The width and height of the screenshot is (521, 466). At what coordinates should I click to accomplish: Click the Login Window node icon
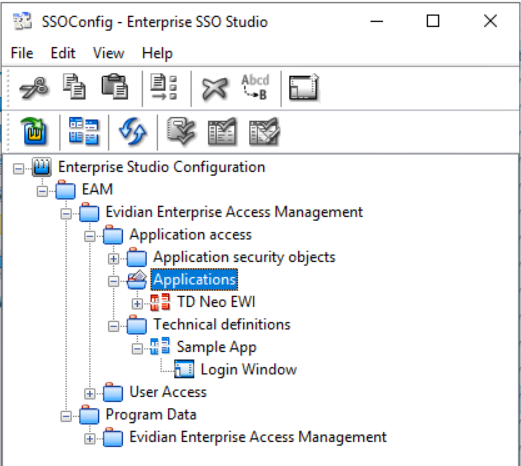click(x=184, y=369)
